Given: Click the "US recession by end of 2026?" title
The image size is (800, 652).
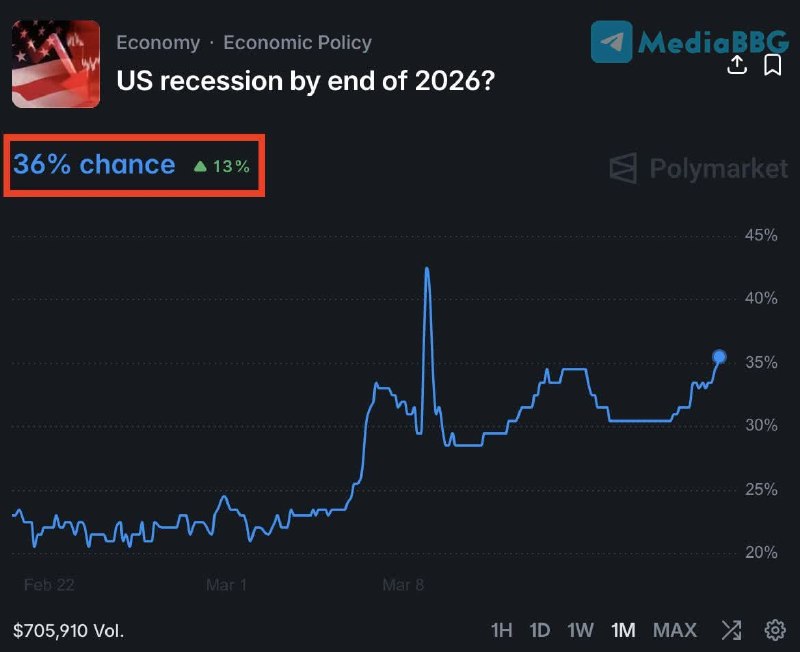Looking at the screenshot, I should tap(306, 79).
